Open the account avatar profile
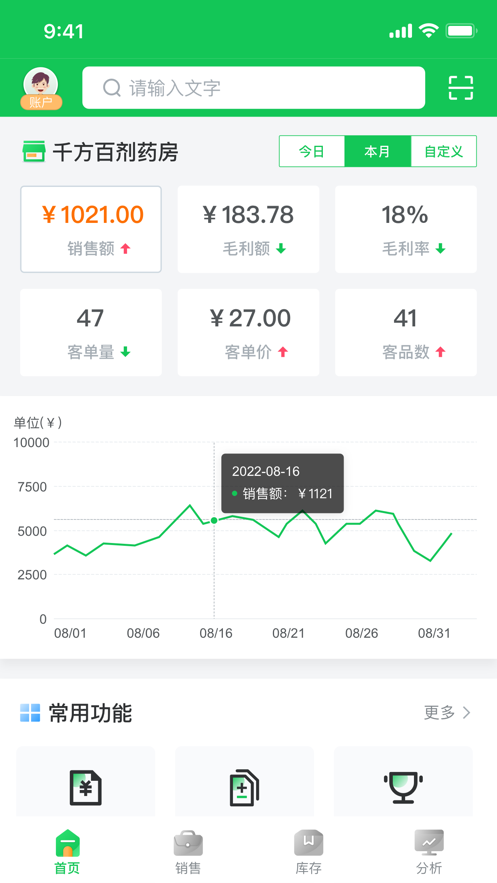Image resolution: width=497 pixels, height=883 pixels. coord(41,88)
